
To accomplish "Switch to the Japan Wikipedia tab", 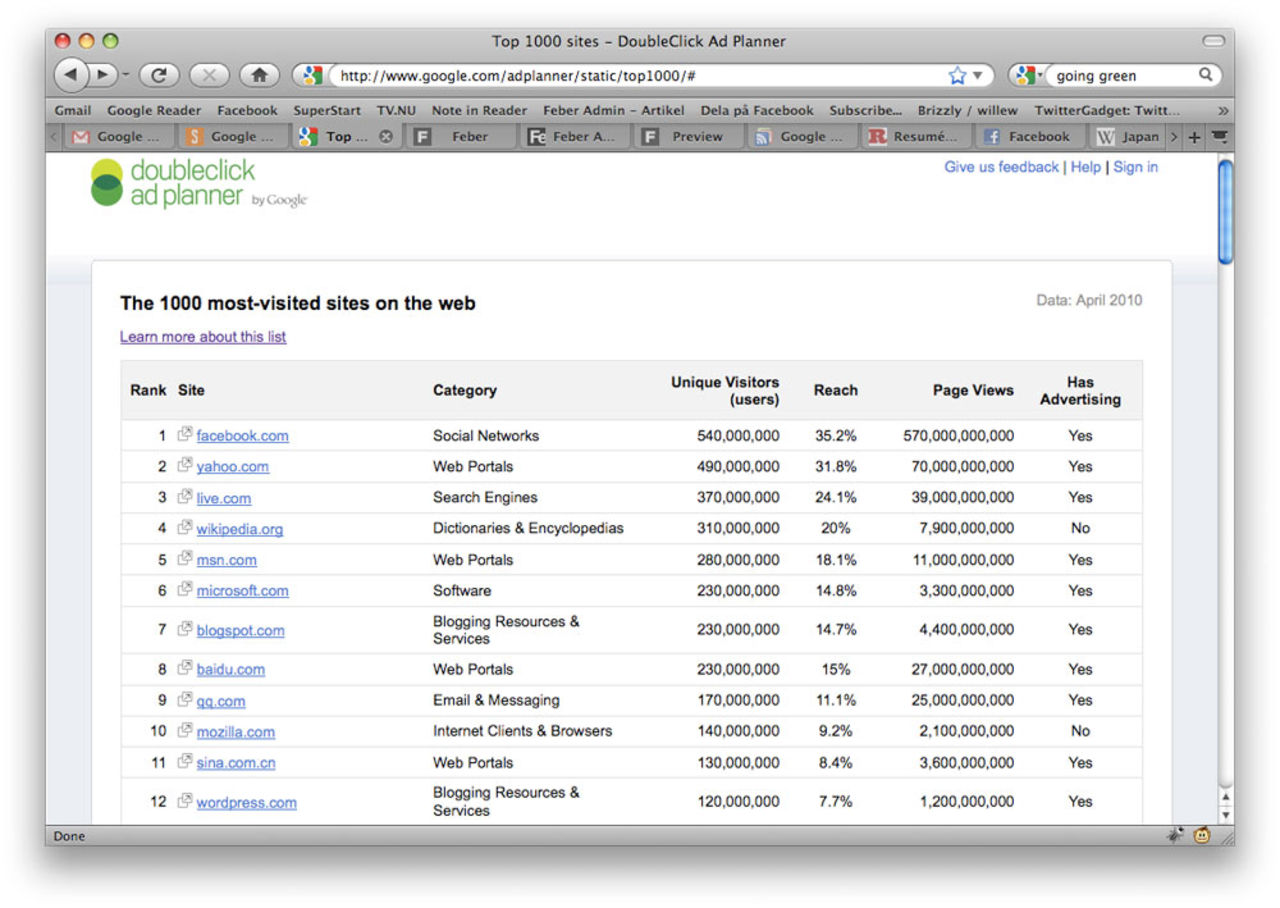I will (1129, 137).
